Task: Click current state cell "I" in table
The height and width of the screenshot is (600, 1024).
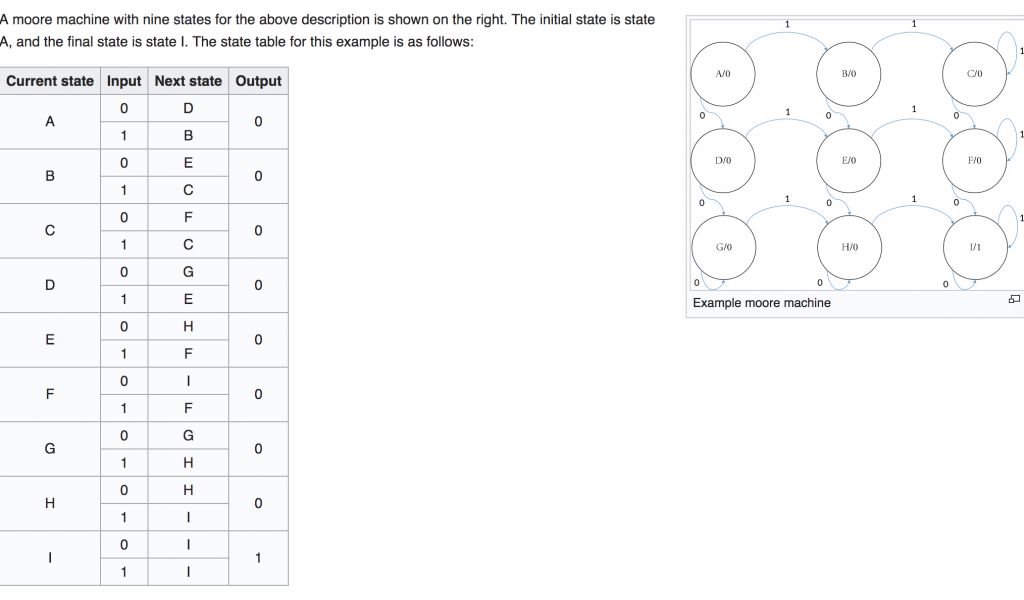Action: [50, 558]
